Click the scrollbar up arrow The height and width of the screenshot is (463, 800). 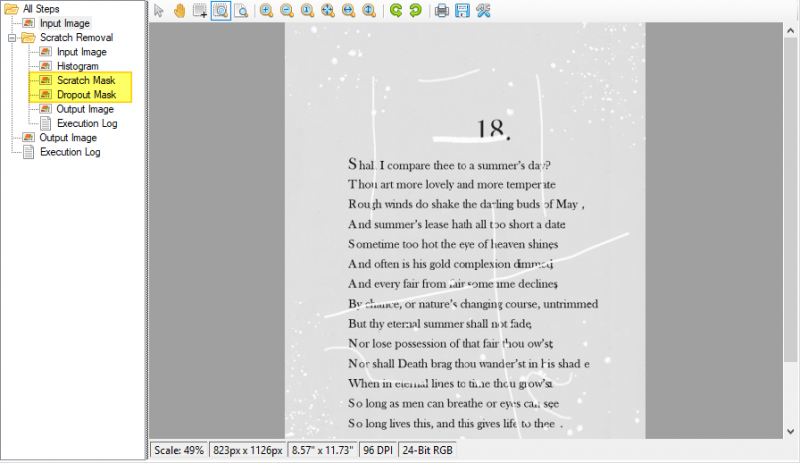[x=790, y=30]
